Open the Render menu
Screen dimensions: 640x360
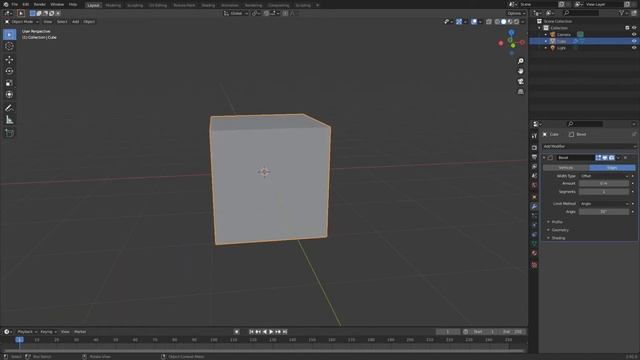(x=40, y=4)
